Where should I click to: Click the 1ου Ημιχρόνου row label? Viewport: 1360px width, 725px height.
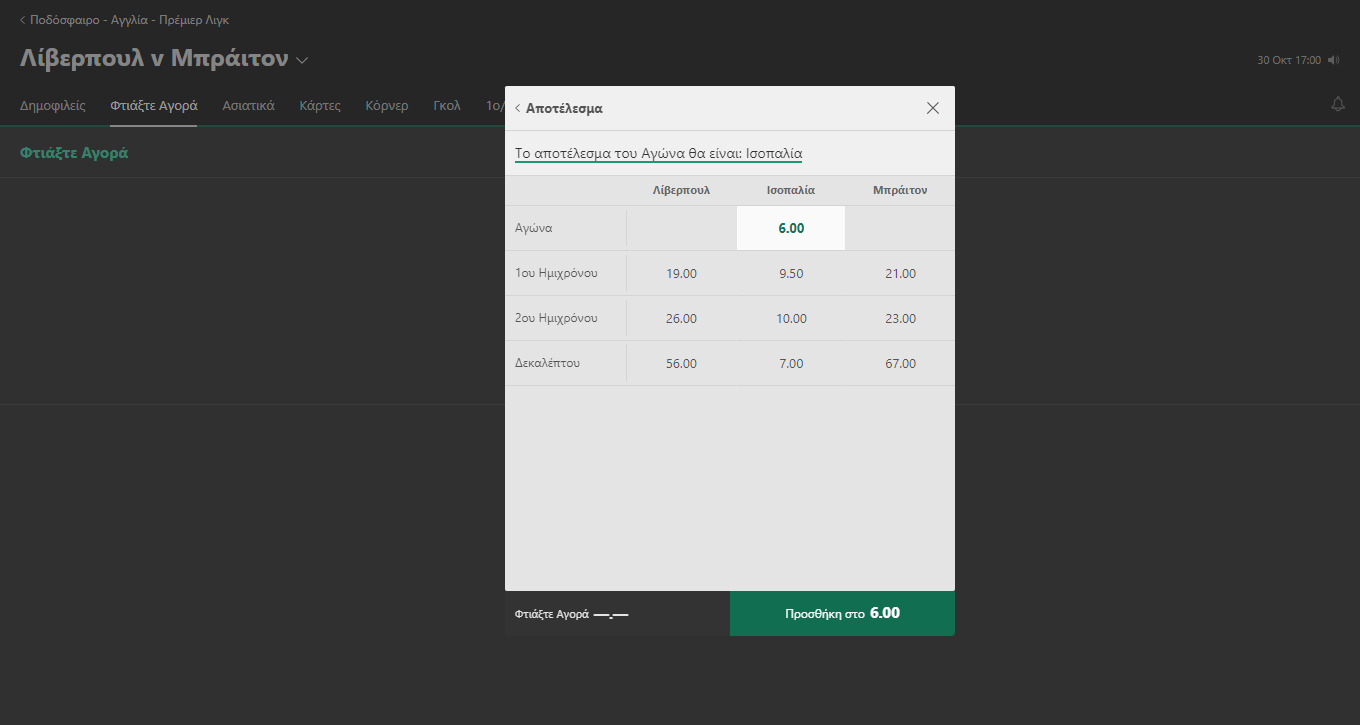(x=556, y=273)
